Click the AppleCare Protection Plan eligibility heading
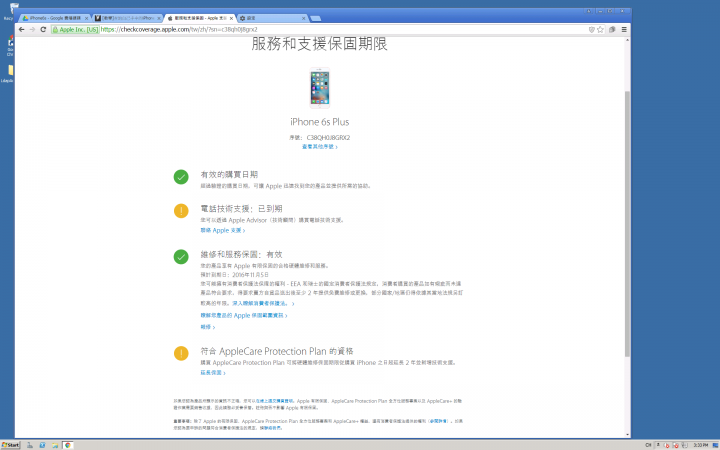720x450 pixels. [x=277, y=351]
